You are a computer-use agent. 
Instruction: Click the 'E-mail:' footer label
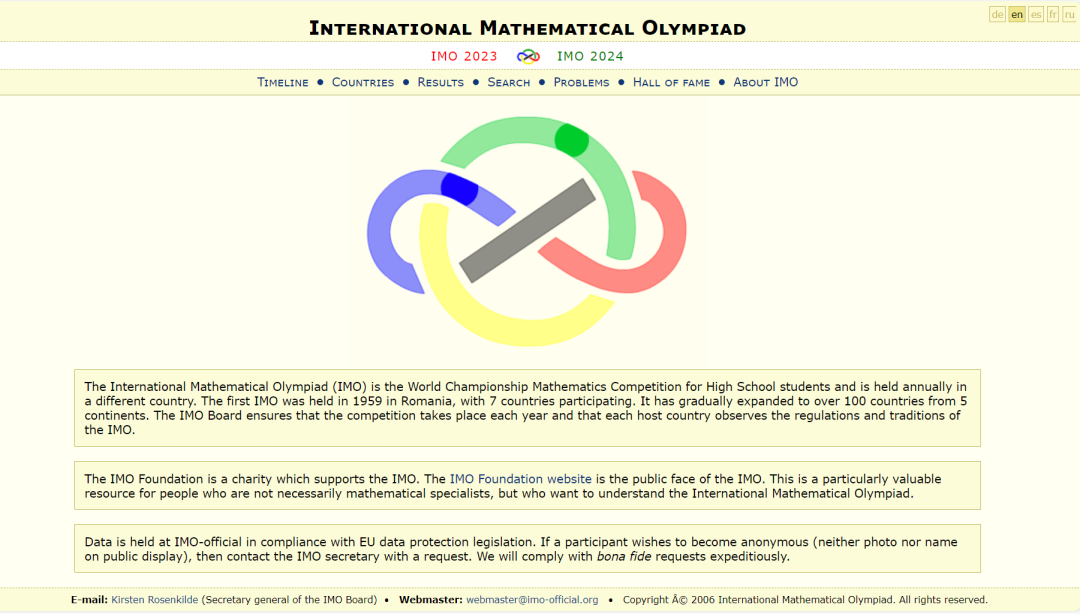click(x=90, y=600)
